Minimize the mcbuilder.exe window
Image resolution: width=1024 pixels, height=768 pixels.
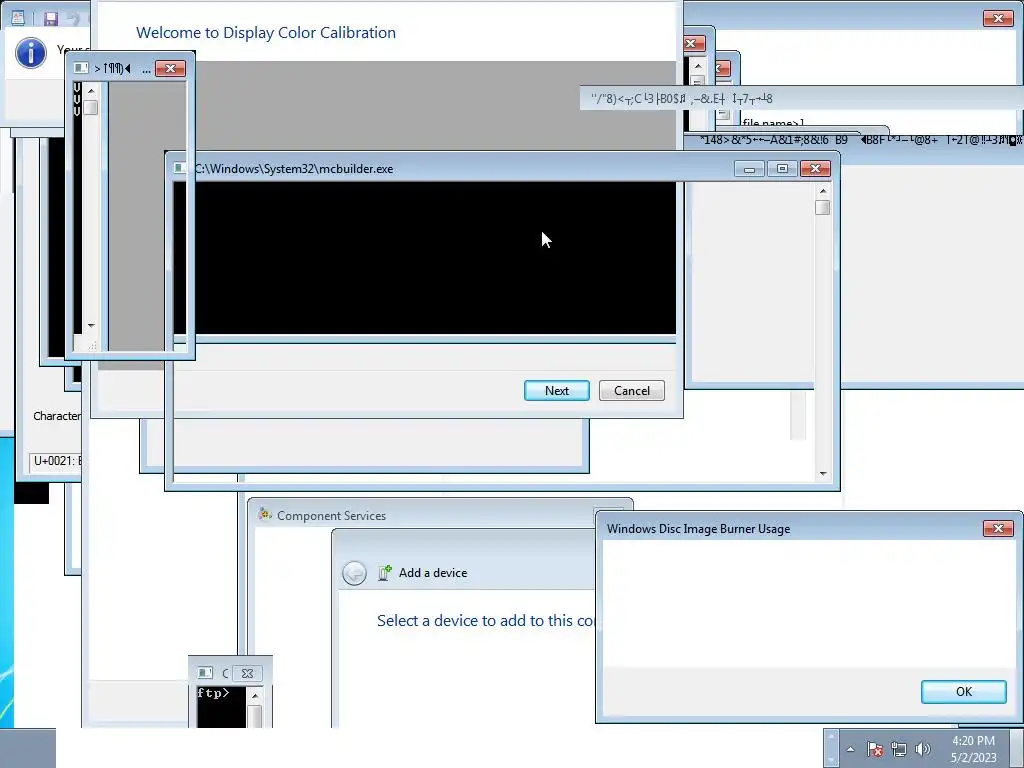(749, 169)
